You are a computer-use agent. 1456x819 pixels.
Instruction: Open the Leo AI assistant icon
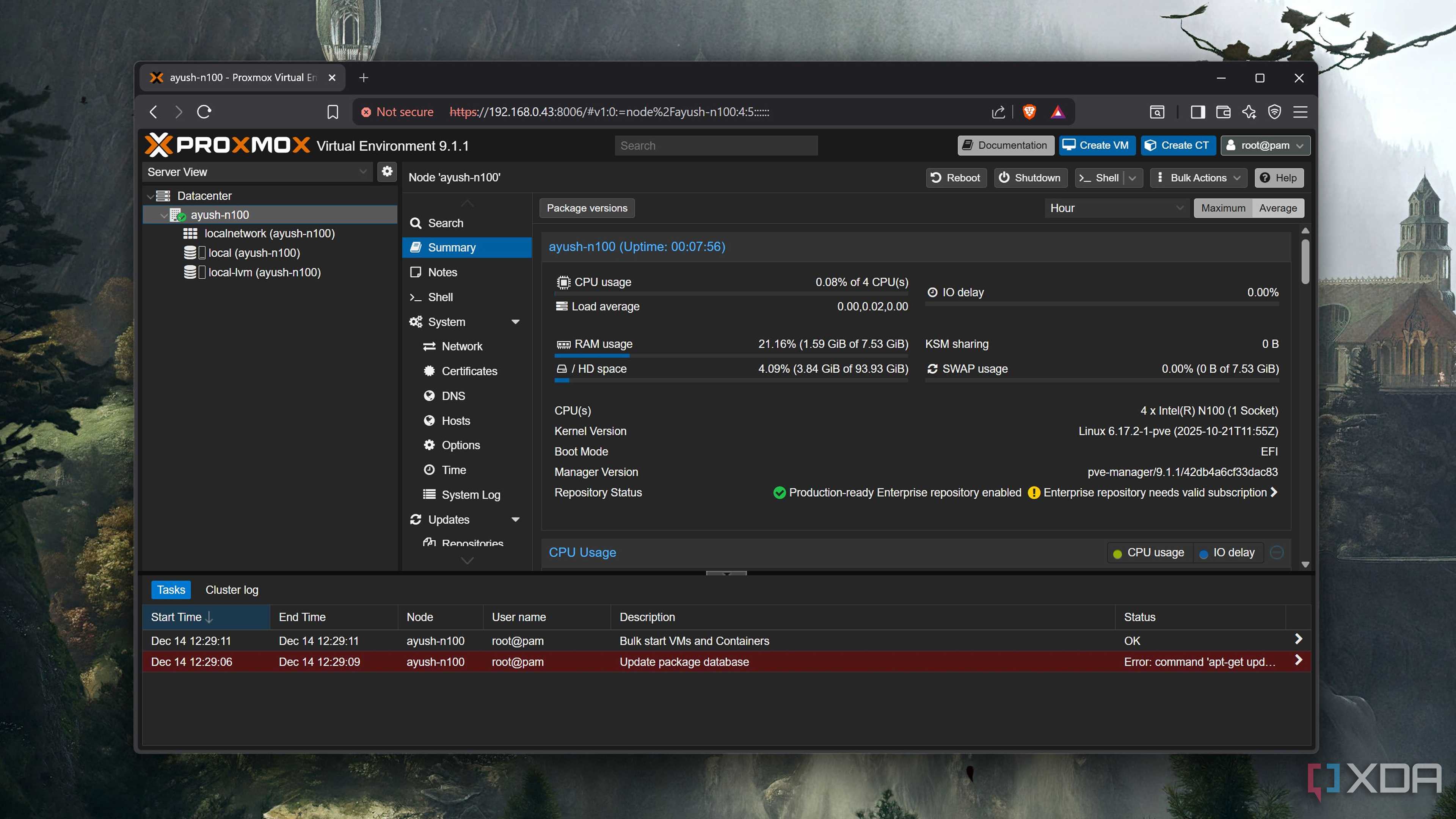pyautogui.click(x=1249, y=112)
